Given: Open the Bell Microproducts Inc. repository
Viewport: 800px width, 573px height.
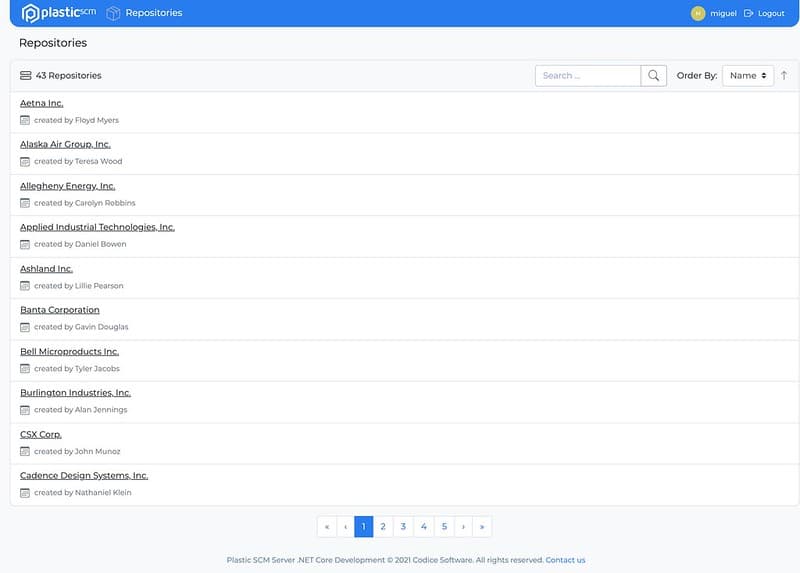Looking at the screenshot, I should point(69,352).
